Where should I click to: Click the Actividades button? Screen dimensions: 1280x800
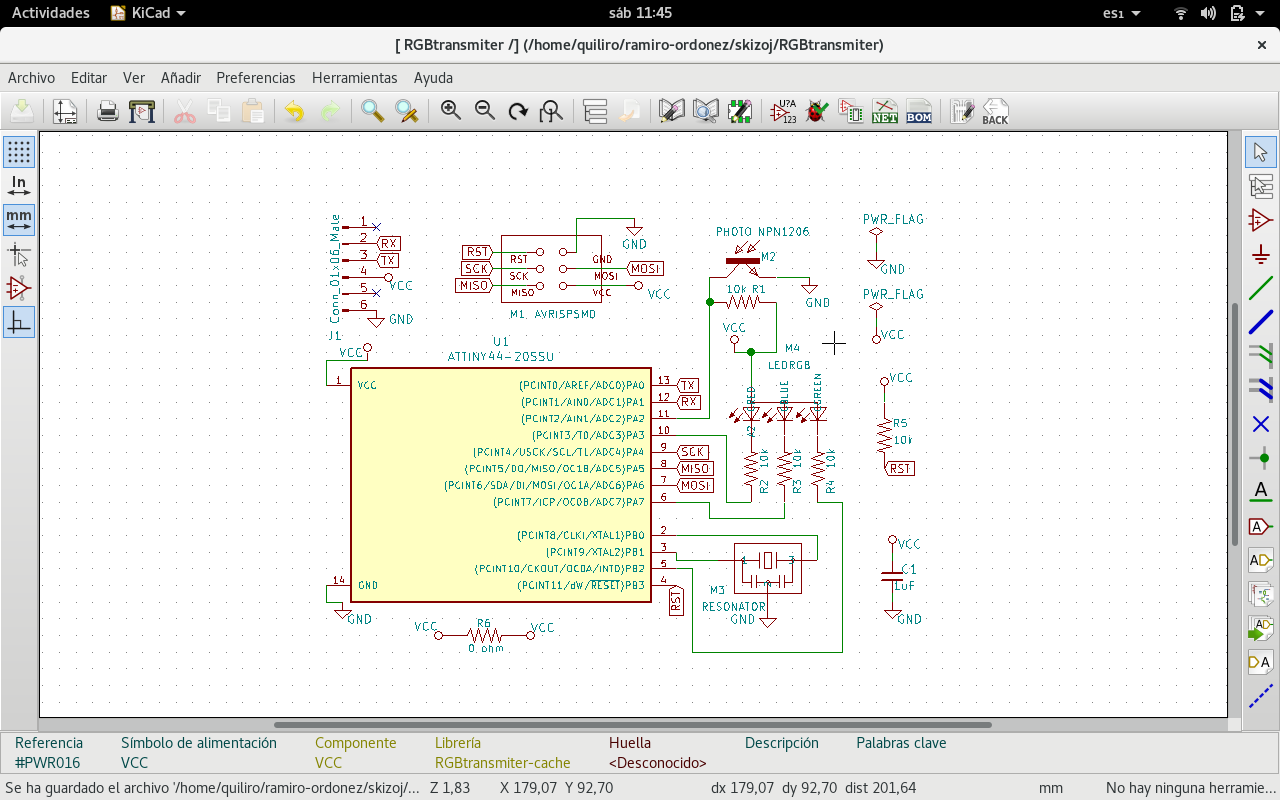pos(50,13)
